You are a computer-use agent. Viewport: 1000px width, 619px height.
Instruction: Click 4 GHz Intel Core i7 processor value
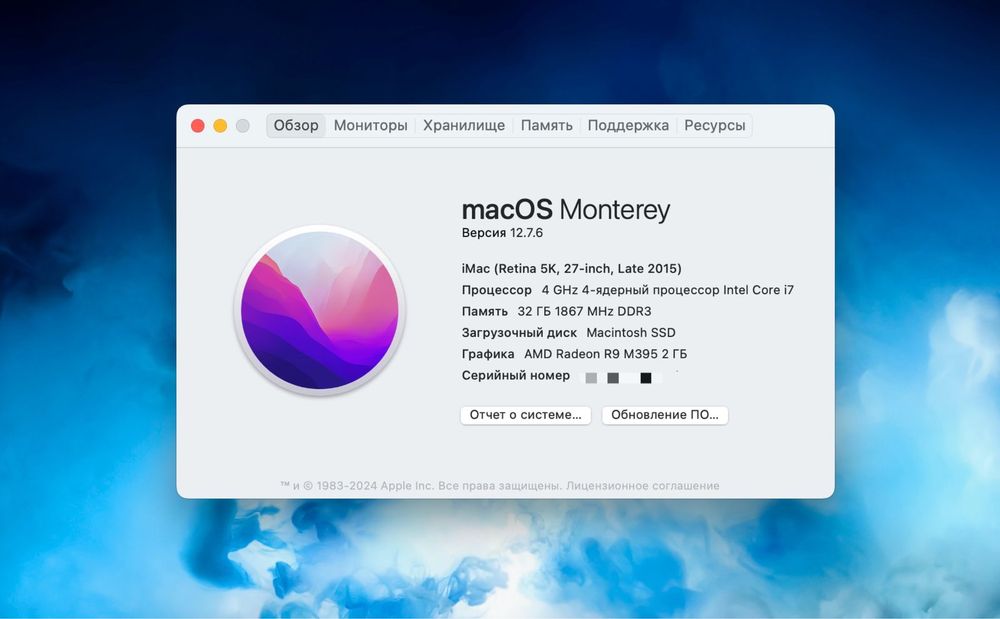[x=668, y=290]
